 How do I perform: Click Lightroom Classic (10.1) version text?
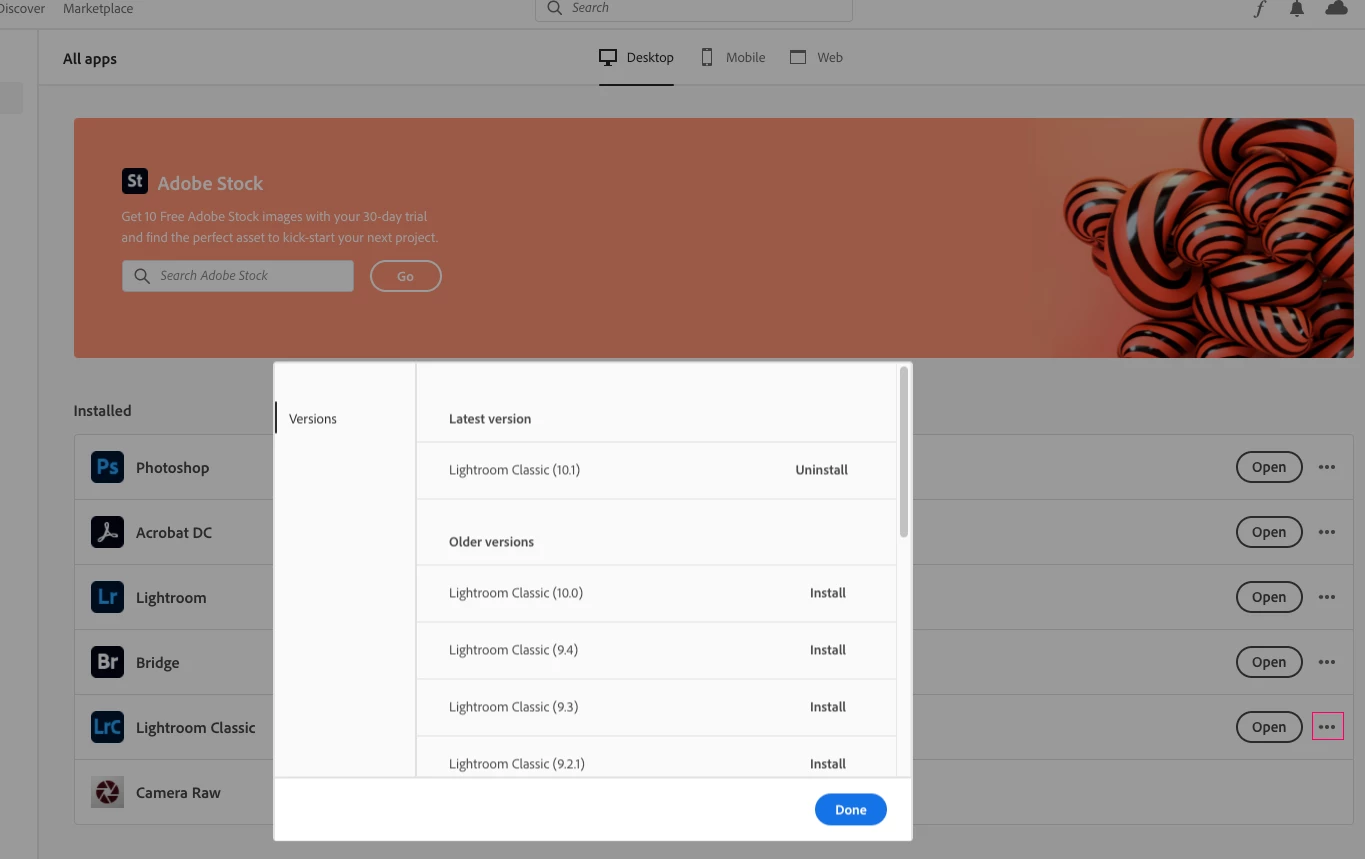click(x=514, y=470)
